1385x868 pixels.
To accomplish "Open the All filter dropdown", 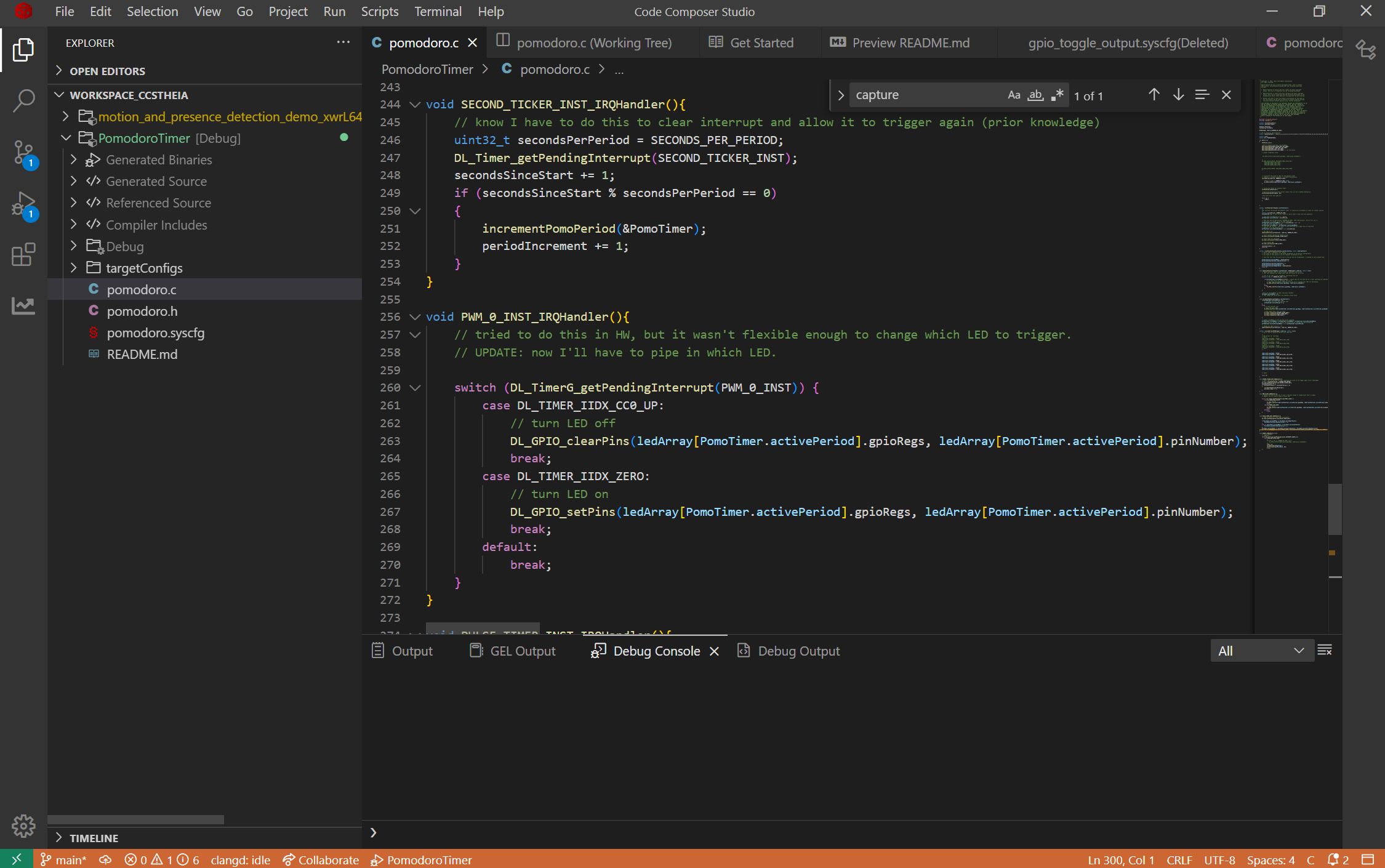I will 1261,651.
